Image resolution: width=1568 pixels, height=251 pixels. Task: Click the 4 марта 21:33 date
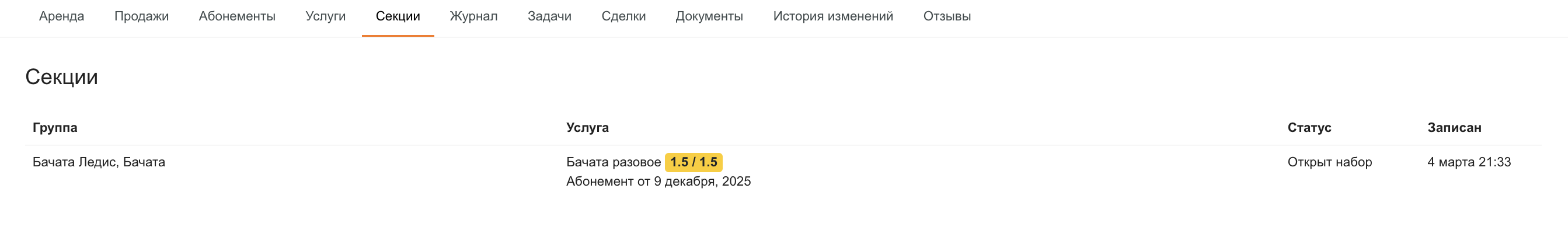tap(1469, 162)
